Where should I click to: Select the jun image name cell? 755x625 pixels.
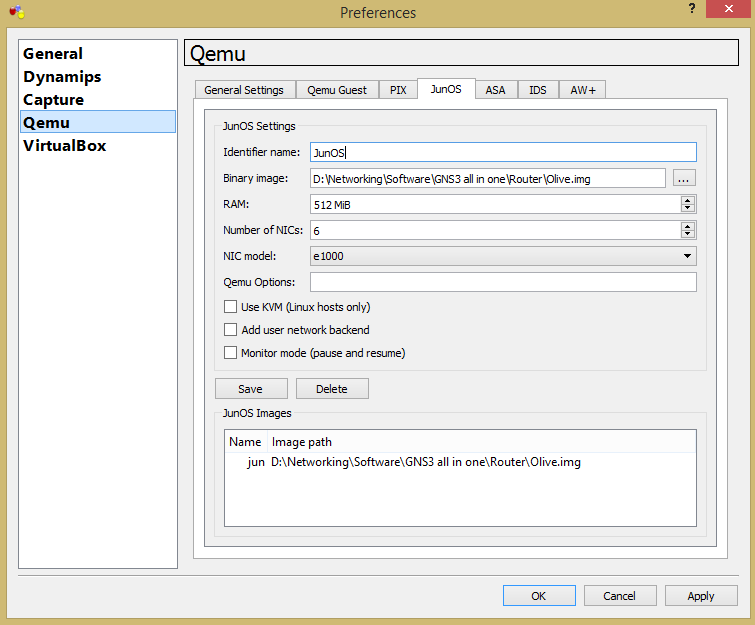pyautogui.click(x=256, y=462)
